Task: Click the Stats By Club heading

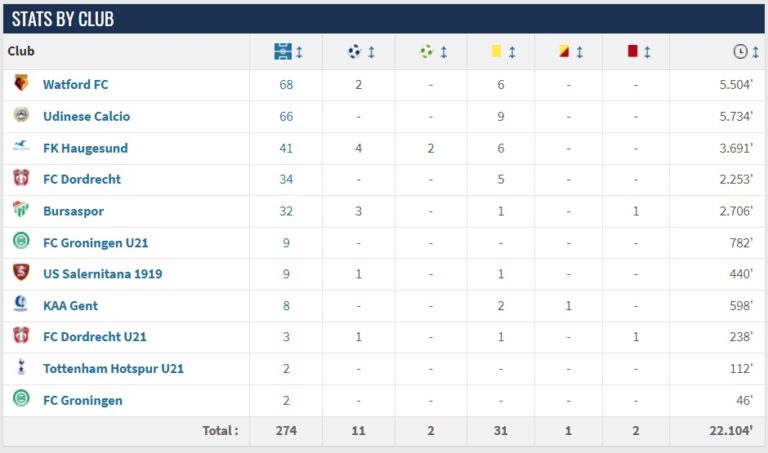Action: (63, 19)
